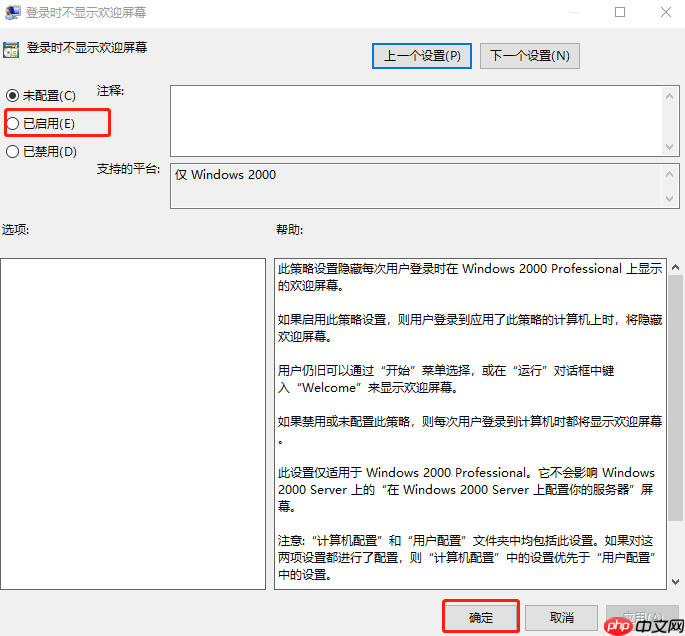The height and width of the screenshot is (636, 685).
Task: Click the 支持的平台 box showing 仅 Windows 2000
Action: tap(415, 186)
